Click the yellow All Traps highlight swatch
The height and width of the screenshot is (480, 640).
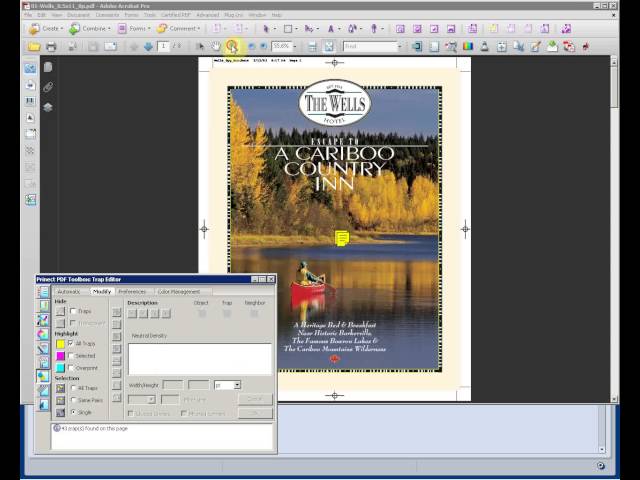click(x=60, y=344)
